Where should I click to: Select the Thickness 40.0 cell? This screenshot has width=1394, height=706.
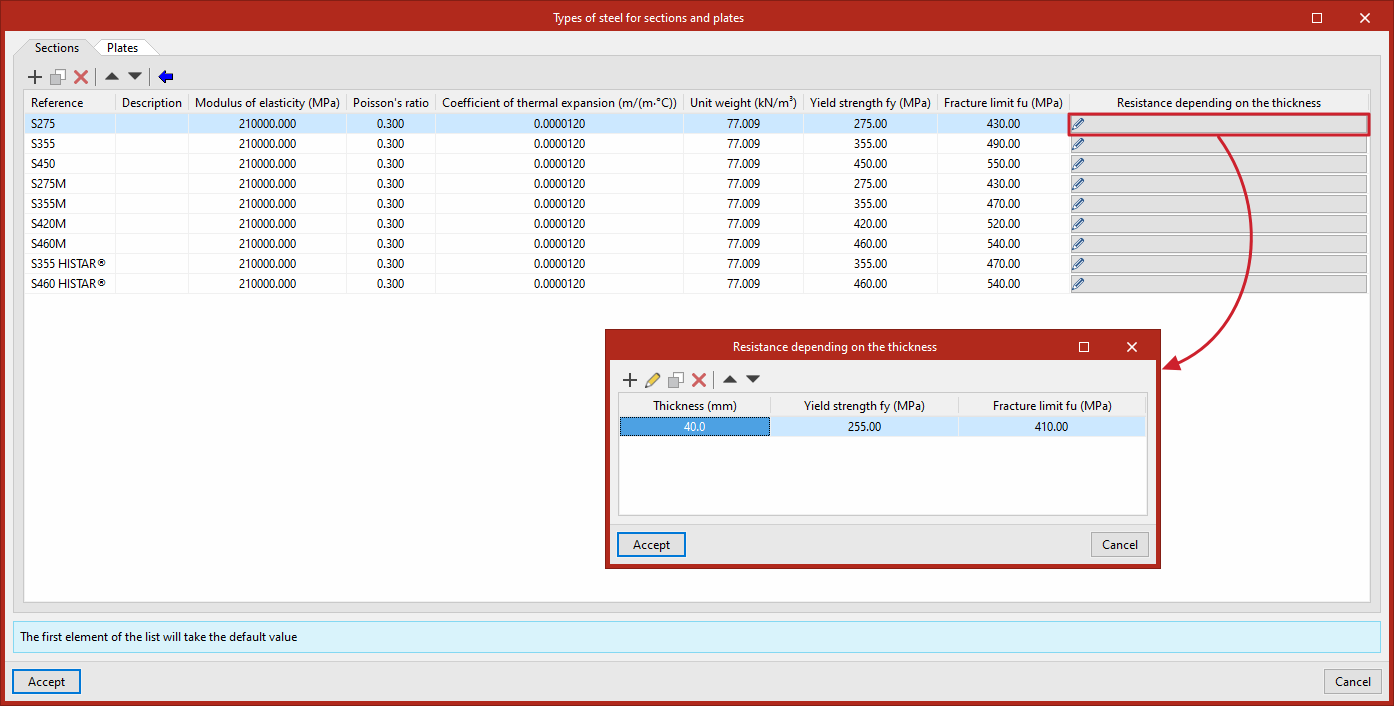(695, 427)
